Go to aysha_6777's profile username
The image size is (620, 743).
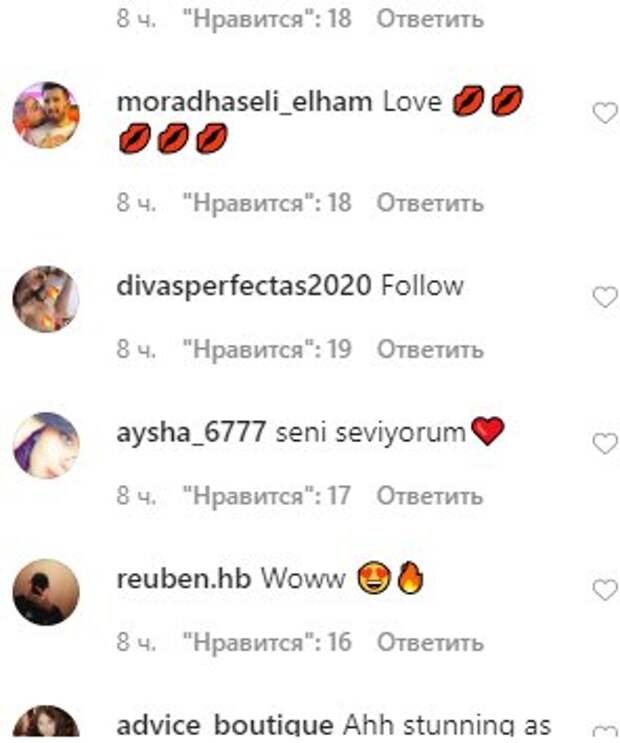pos(191,433)
